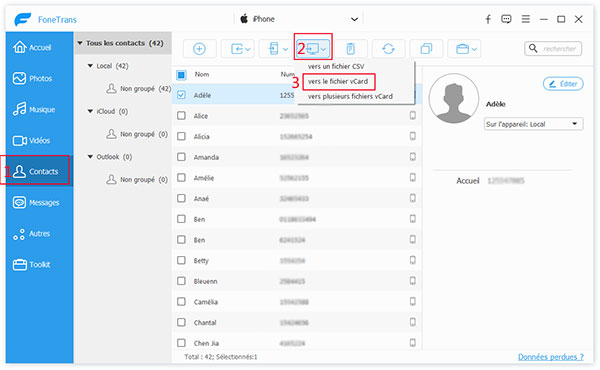Open the import contacts toolbar button
Image resolution: width=600 pixels, height=370 pixels.
238,49
